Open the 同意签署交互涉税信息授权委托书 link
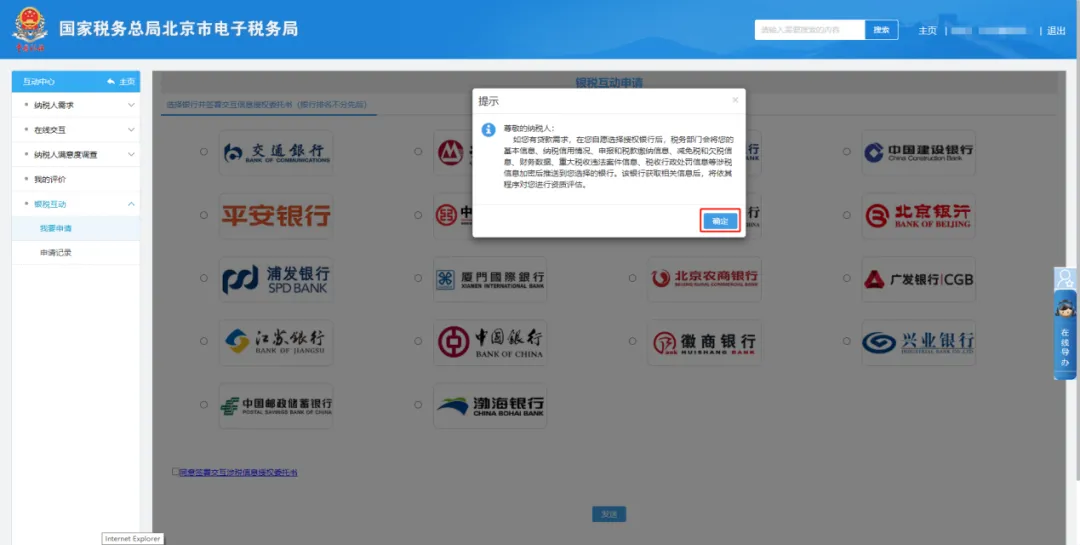Viewport: 1080px width, 545px height. point(238,473)
